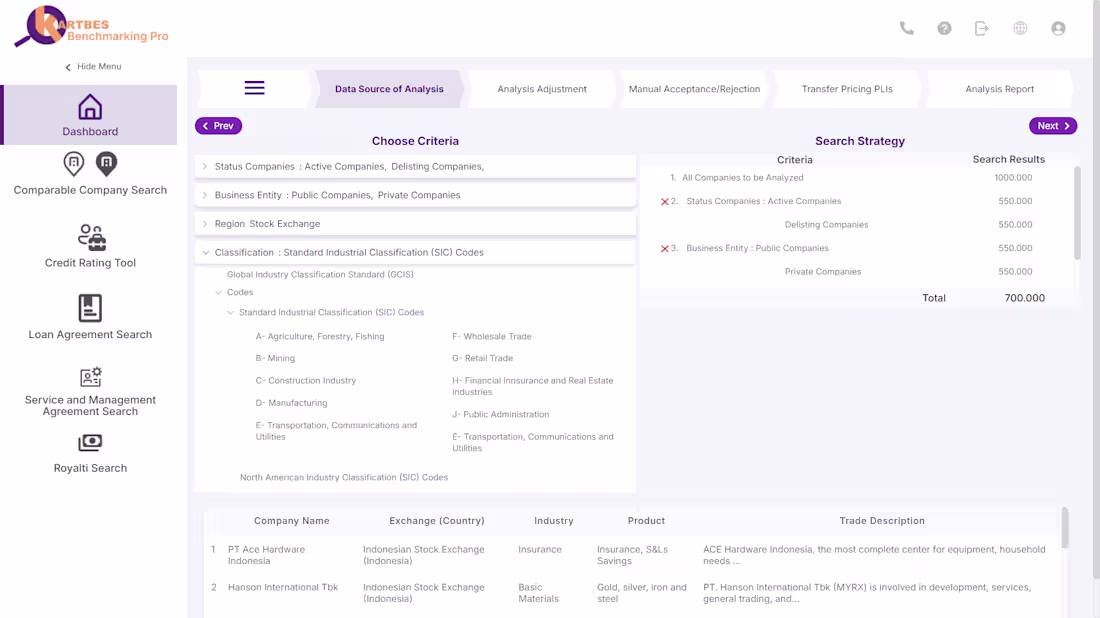The height and width of the screenshot is (618, 1100).
Task: Open Service and Management Agreement Search icon
Action: [x=90, y=377]
